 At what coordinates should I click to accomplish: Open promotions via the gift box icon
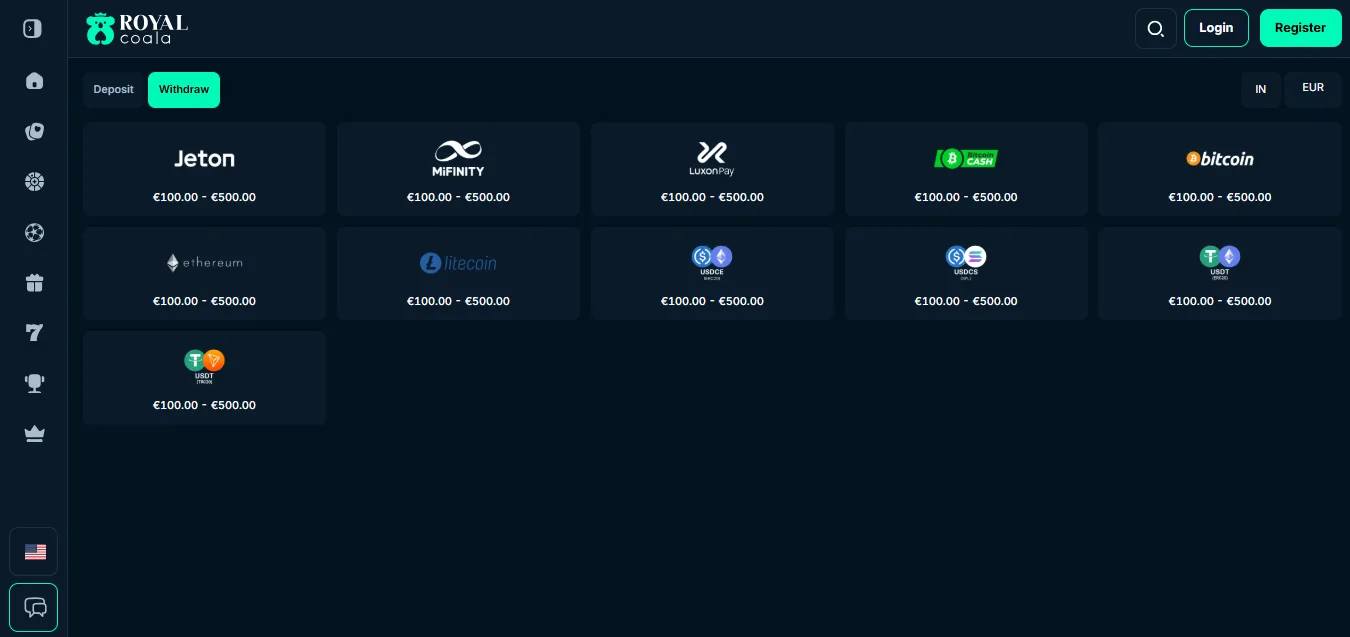click(x=34, y=283)
